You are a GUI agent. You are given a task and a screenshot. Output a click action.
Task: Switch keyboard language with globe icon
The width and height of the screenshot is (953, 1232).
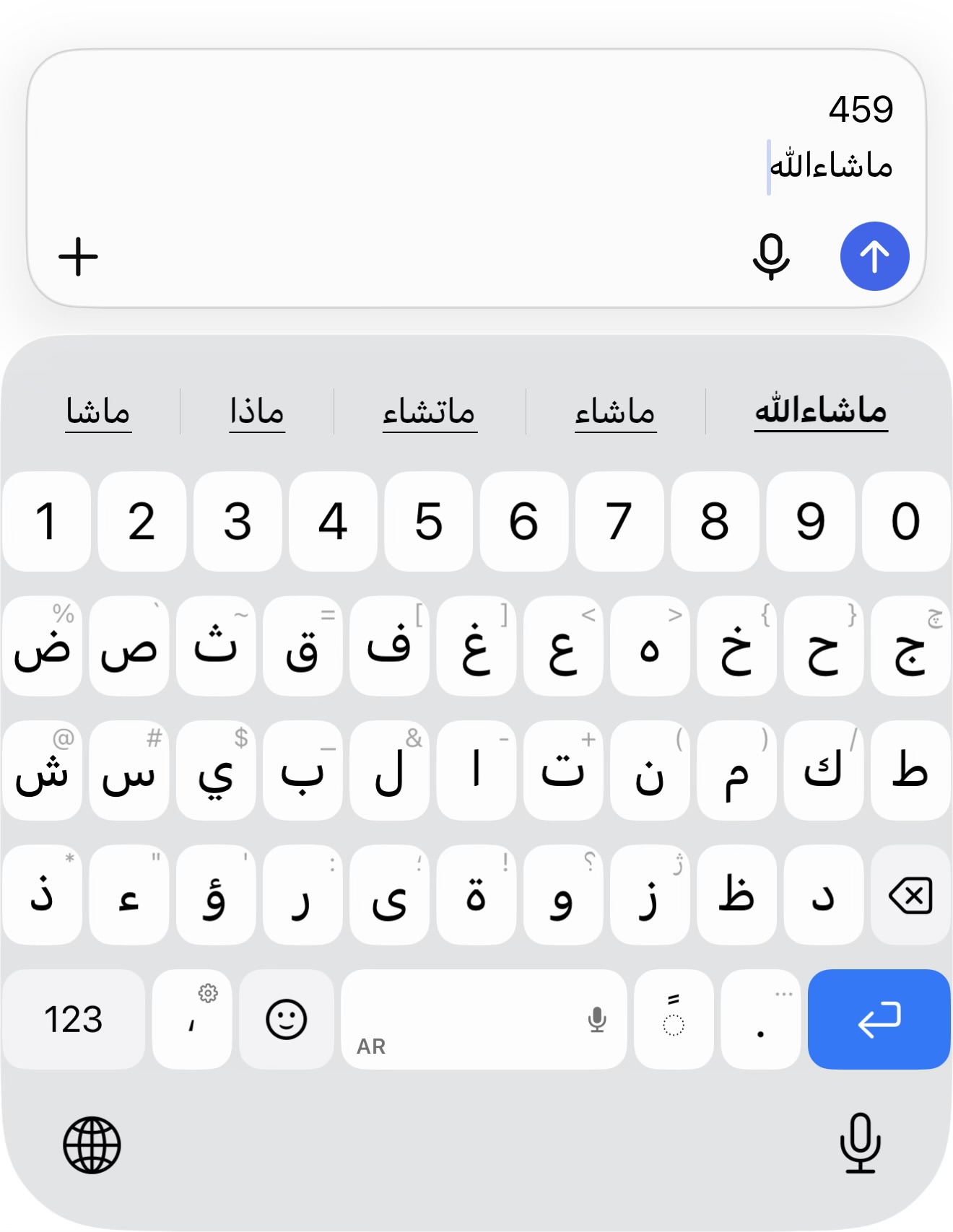(92, 1145)
